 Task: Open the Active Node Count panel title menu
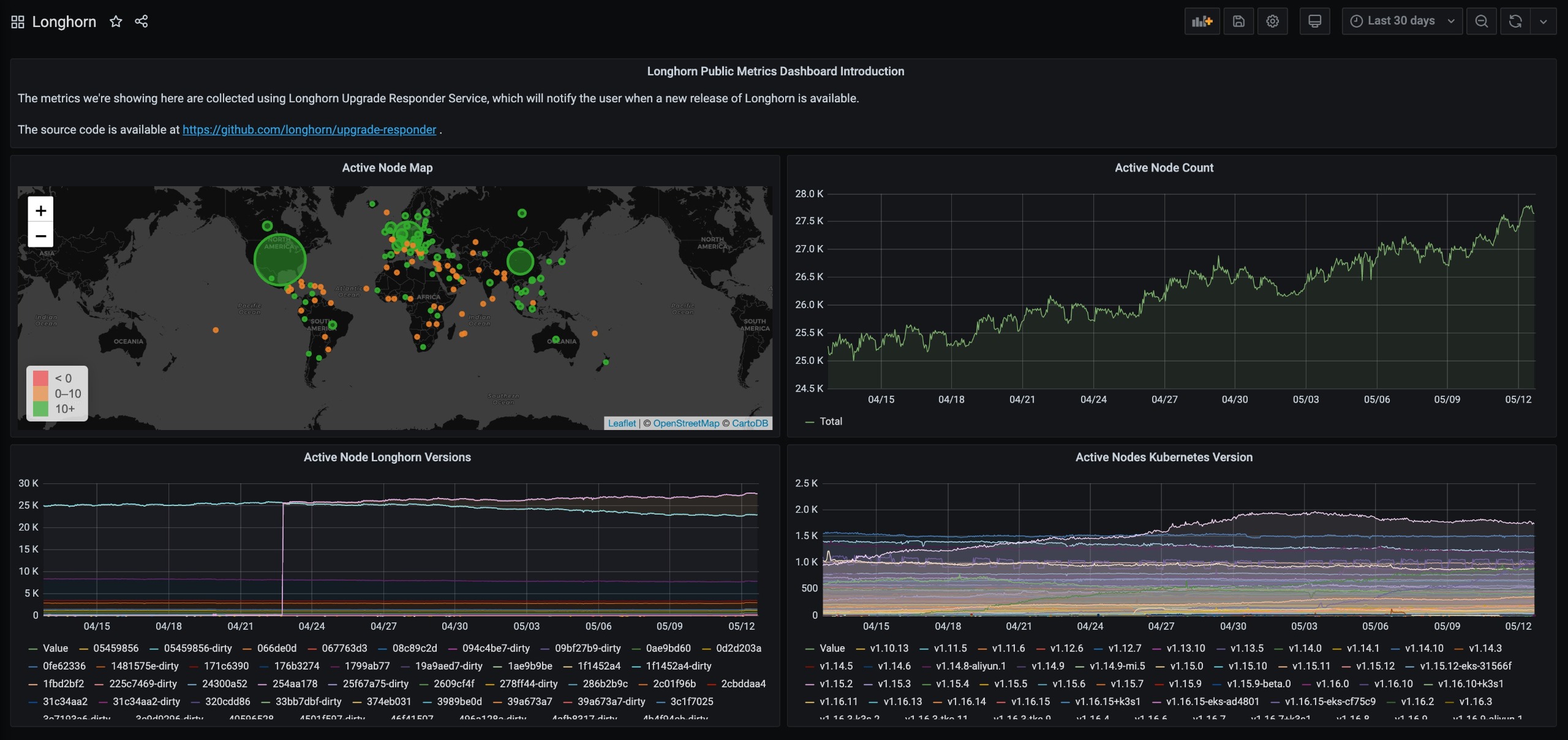click(x=1163, y=168)
